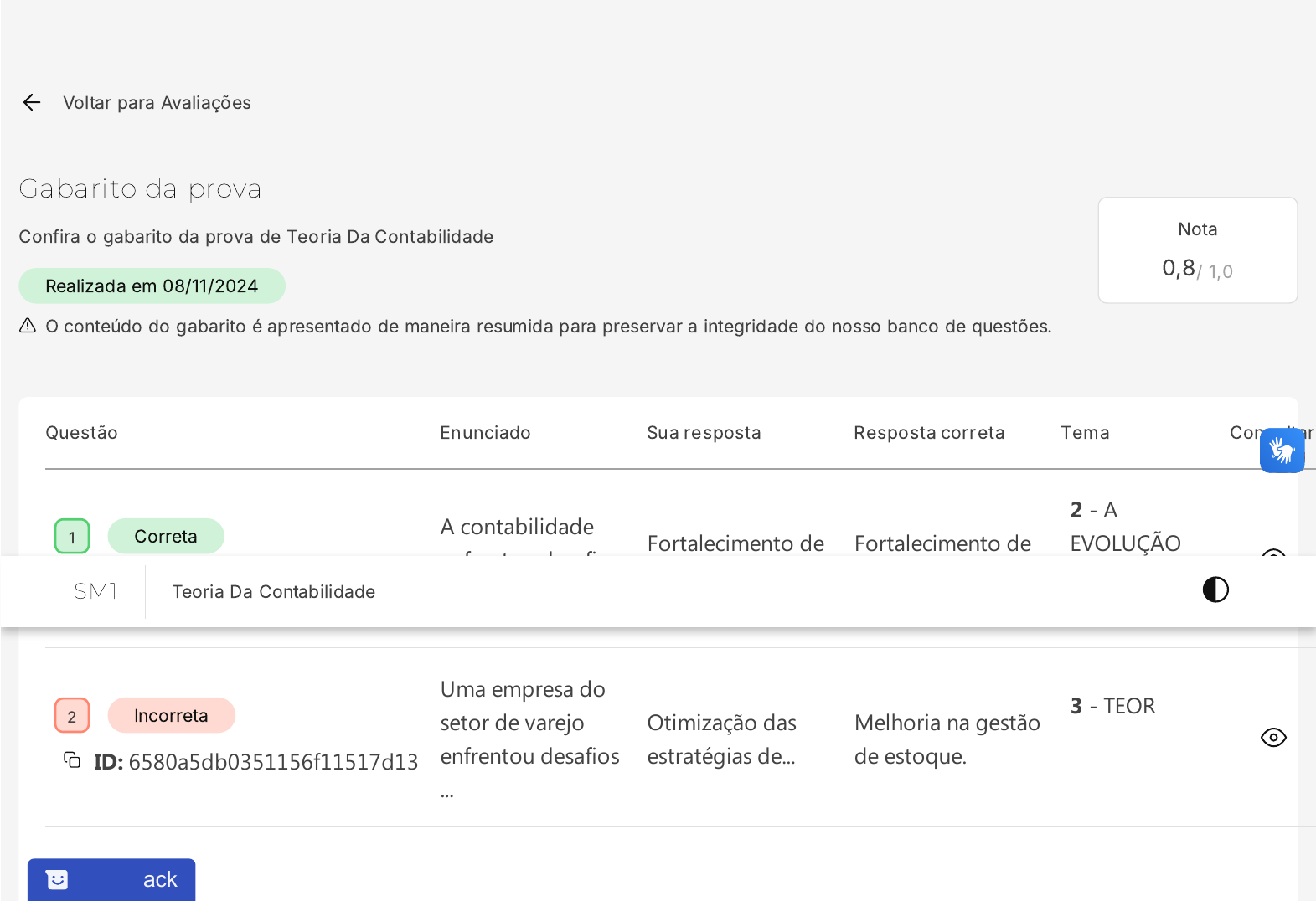Click the Sua resposta column header
Screen dimensions: 1316x901
pos(704,433)
